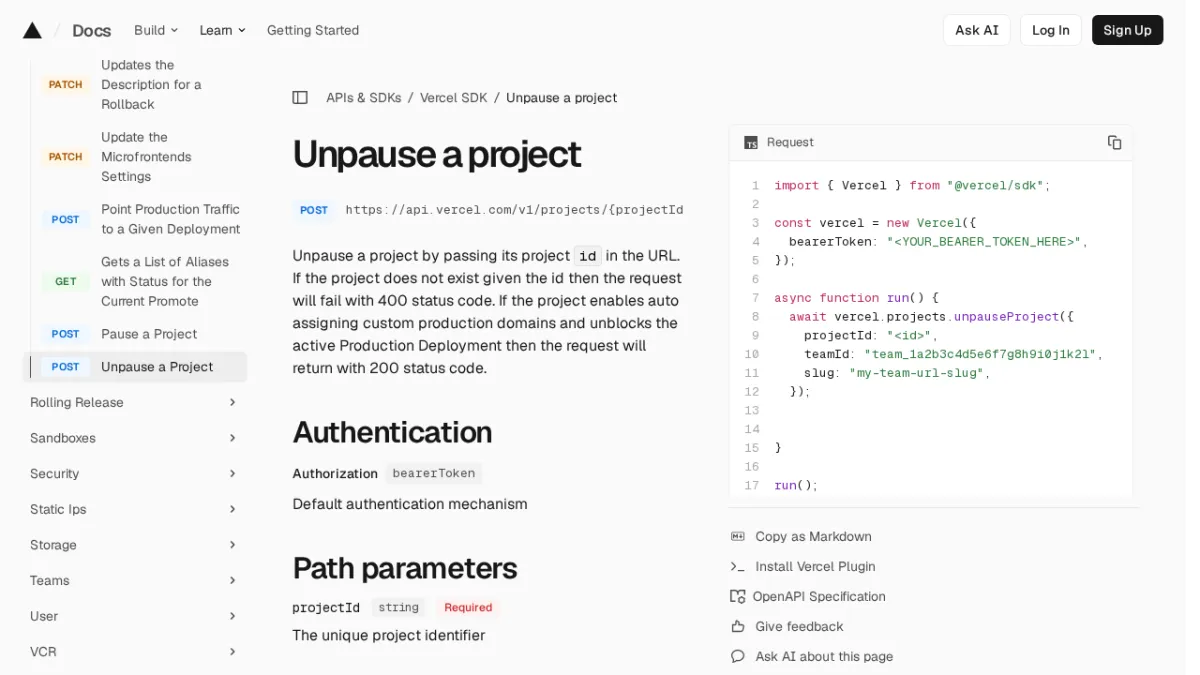
Task: Click the Vercel triangle logo
Action: coord(32,30)
